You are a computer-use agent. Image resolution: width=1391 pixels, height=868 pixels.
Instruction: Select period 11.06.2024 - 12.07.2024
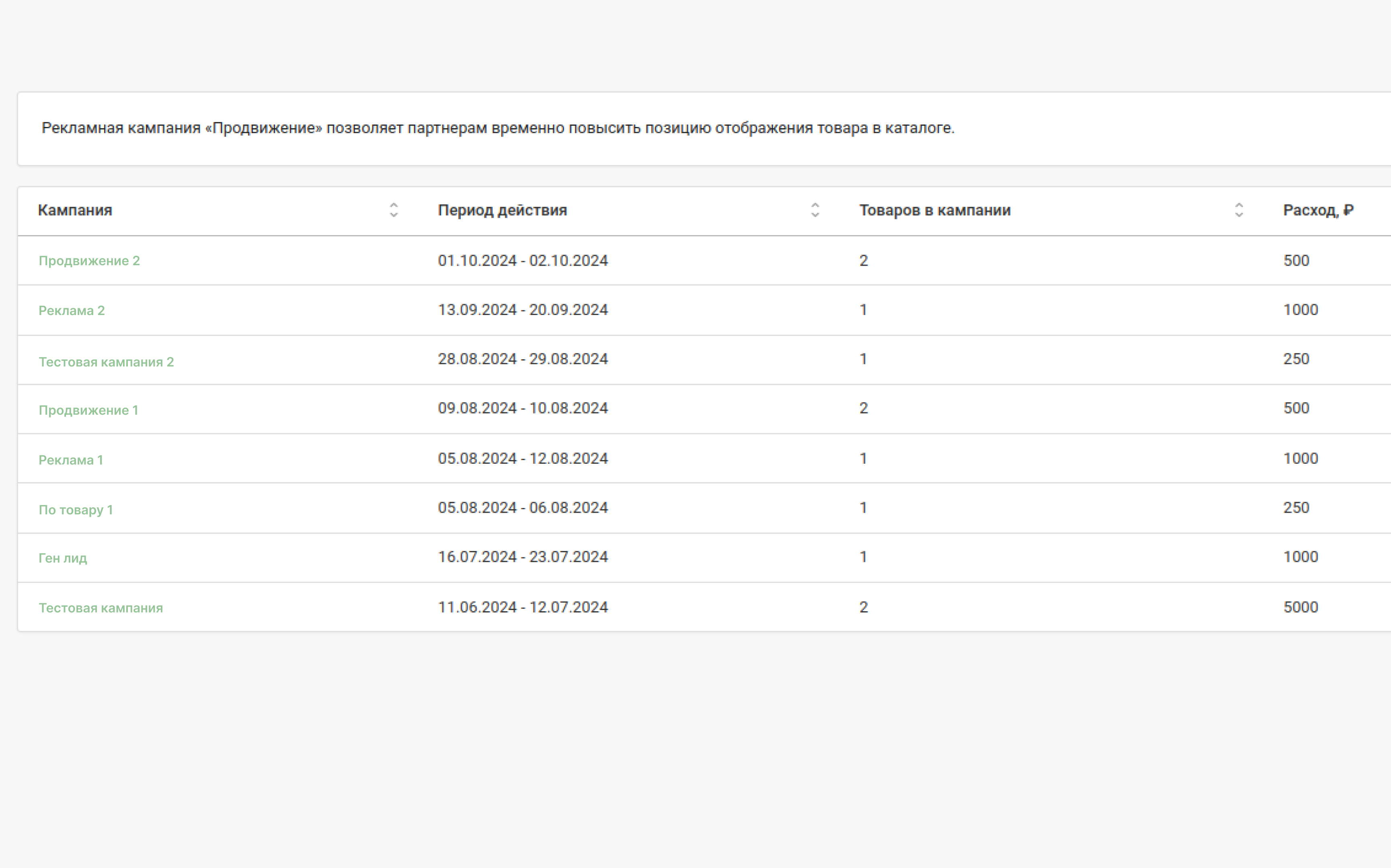523,607
